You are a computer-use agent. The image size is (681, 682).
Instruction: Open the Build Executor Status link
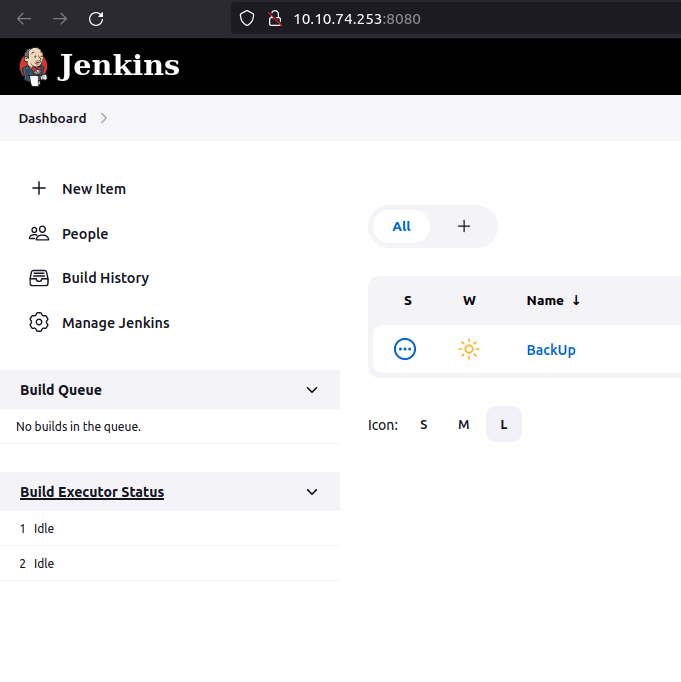(x=92, y=492)
